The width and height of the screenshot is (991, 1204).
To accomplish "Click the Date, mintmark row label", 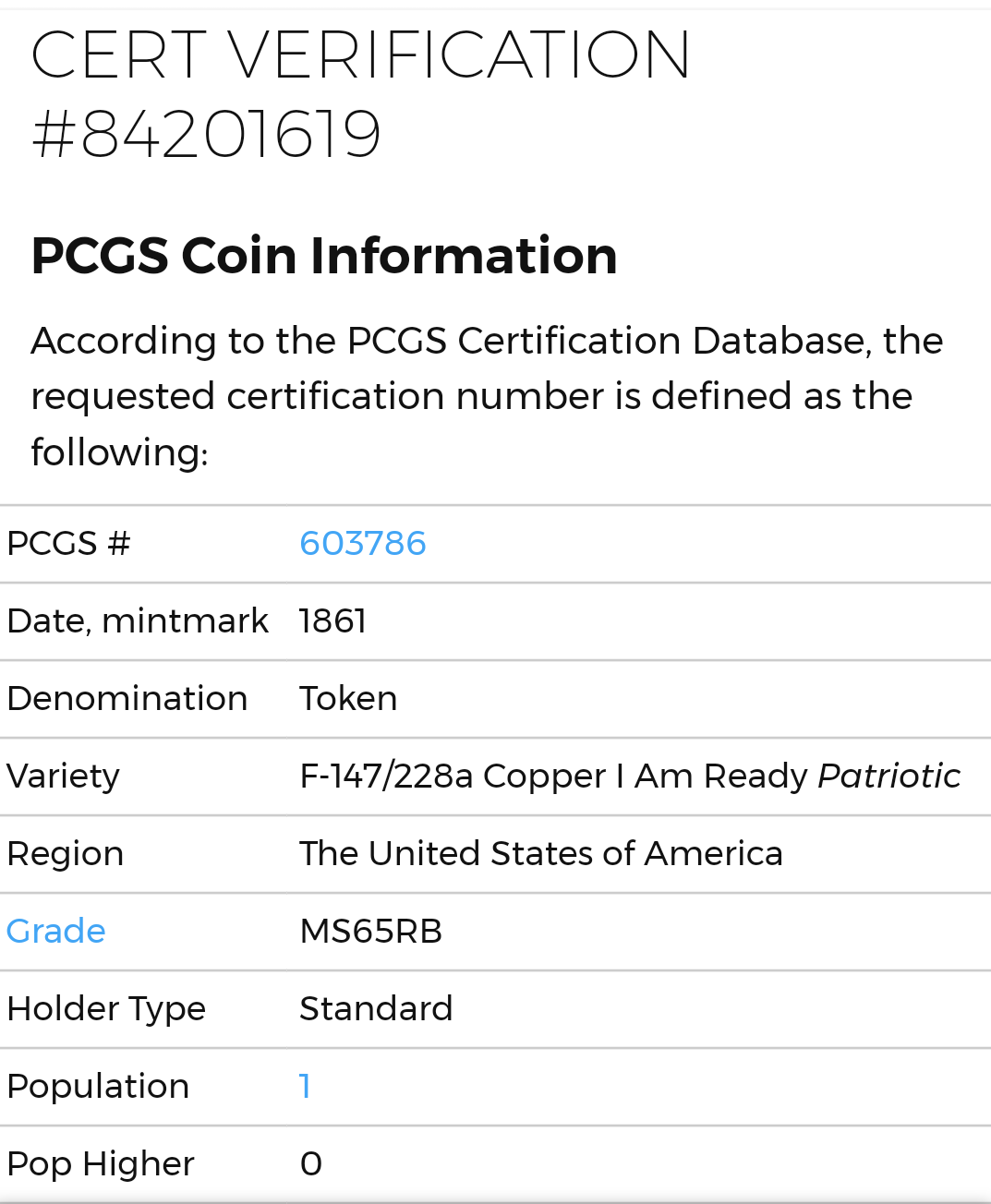I will point(138,621).
